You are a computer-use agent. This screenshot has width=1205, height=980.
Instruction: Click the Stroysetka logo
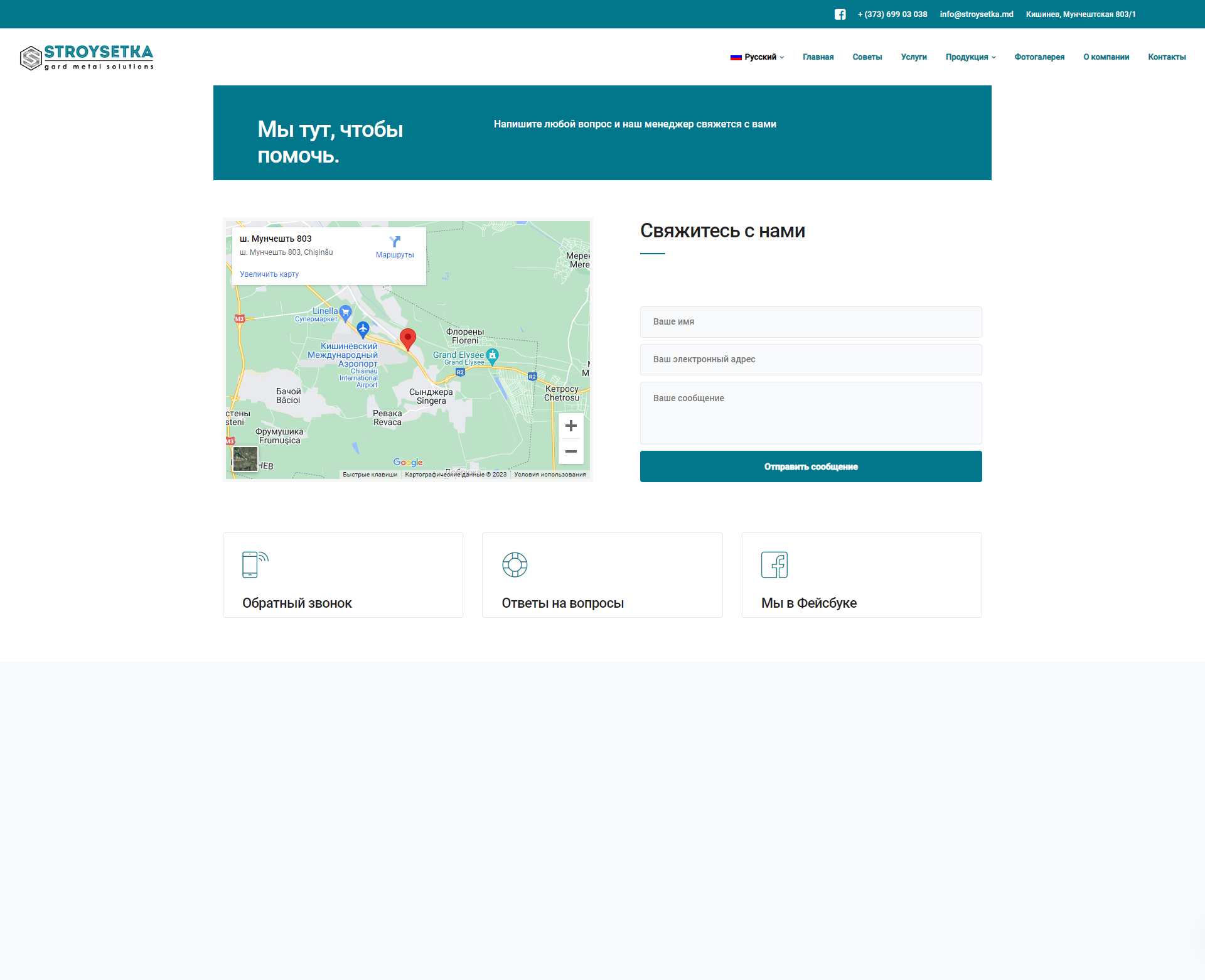coord(87,57)
